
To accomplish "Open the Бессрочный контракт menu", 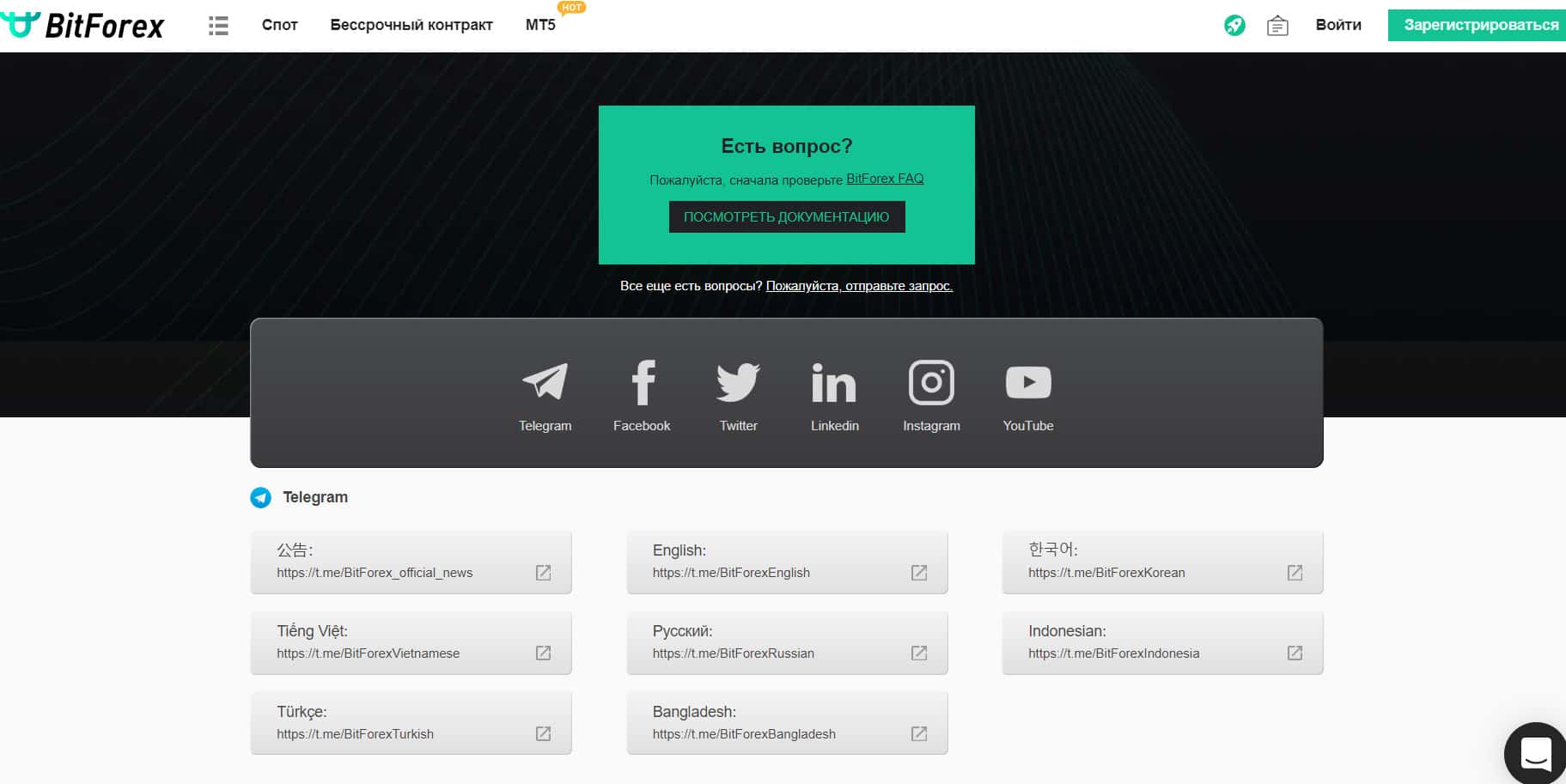I will coord(411,25).
